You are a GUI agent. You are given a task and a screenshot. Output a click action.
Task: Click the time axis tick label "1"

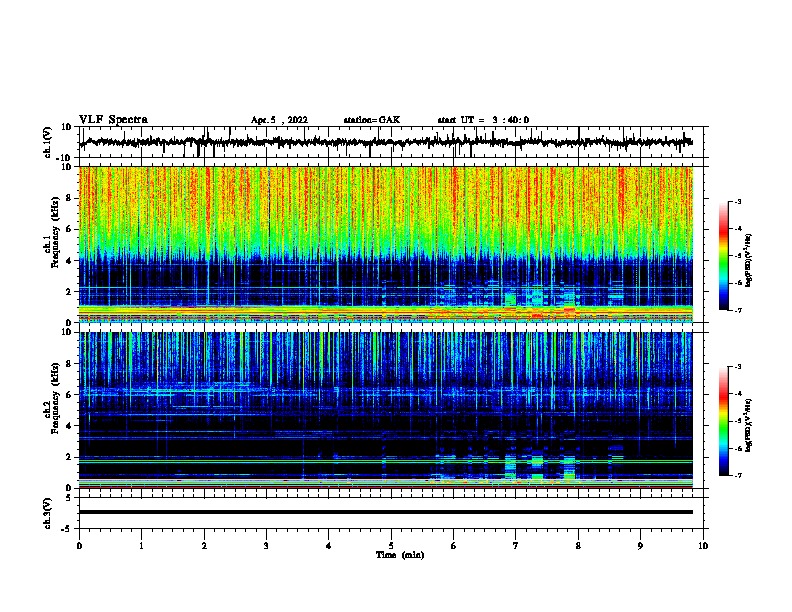click(x=141, y=546)
